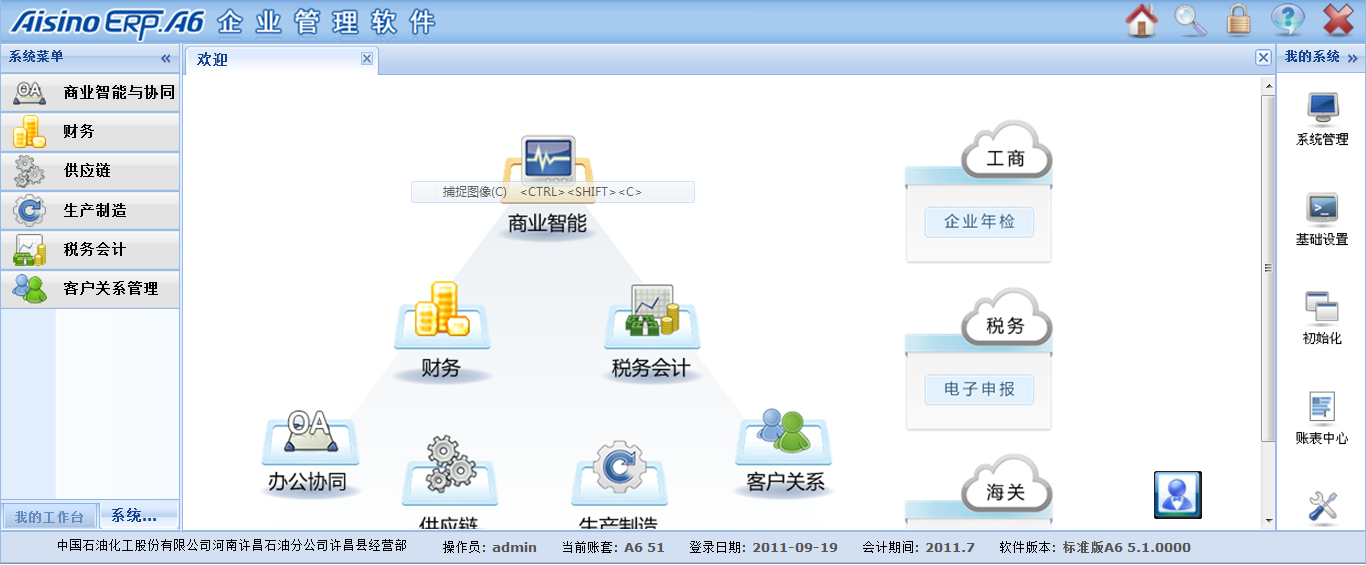The width and height of the screenshot is (1366, 565).
Task: Click current account set A6 51 text
Action: click(644, 547)
